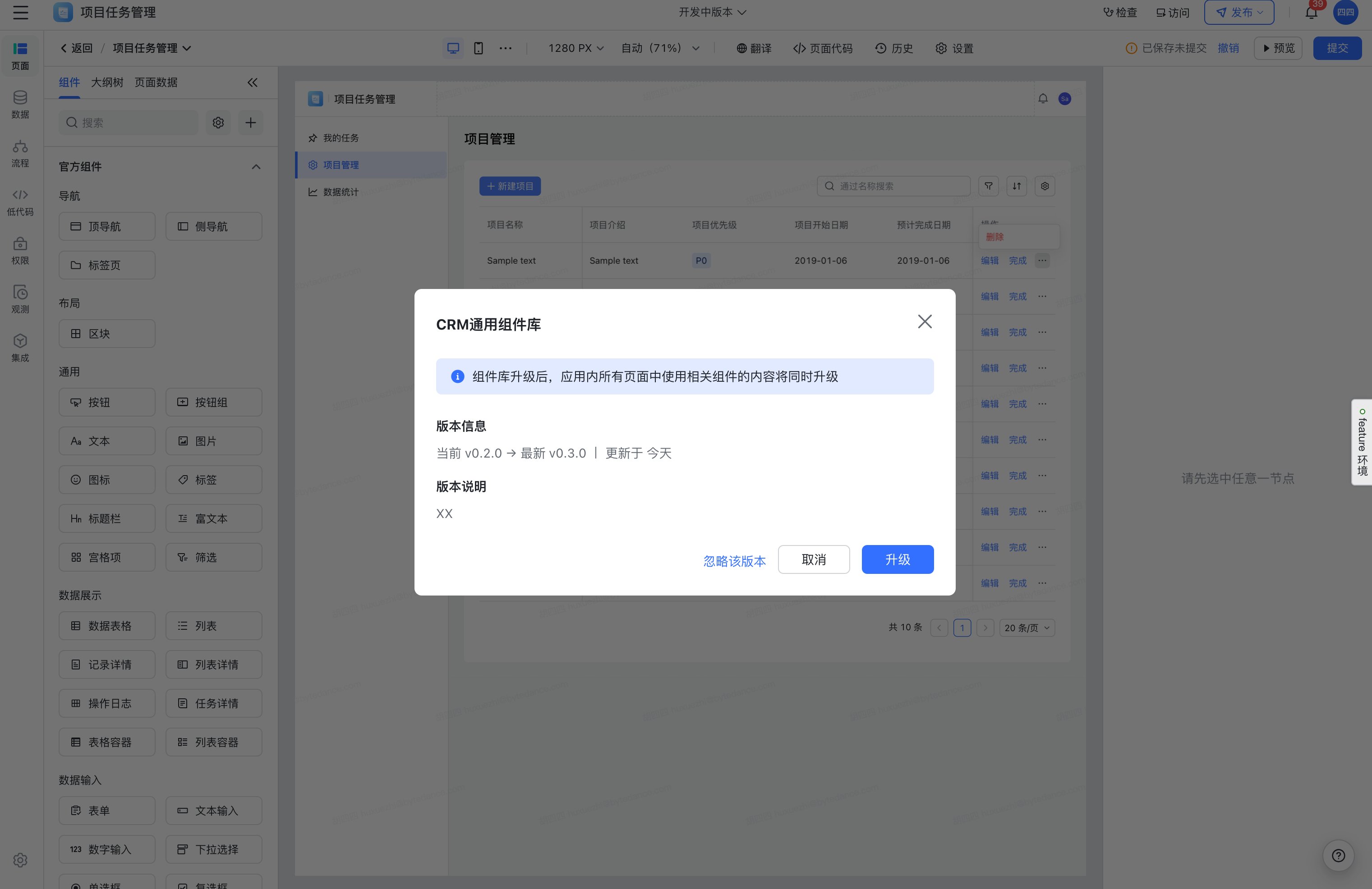This screenshot has height=889, width=1372.
Task: Open the 低代码 sidebar section
Action: (x=20, y=203)
